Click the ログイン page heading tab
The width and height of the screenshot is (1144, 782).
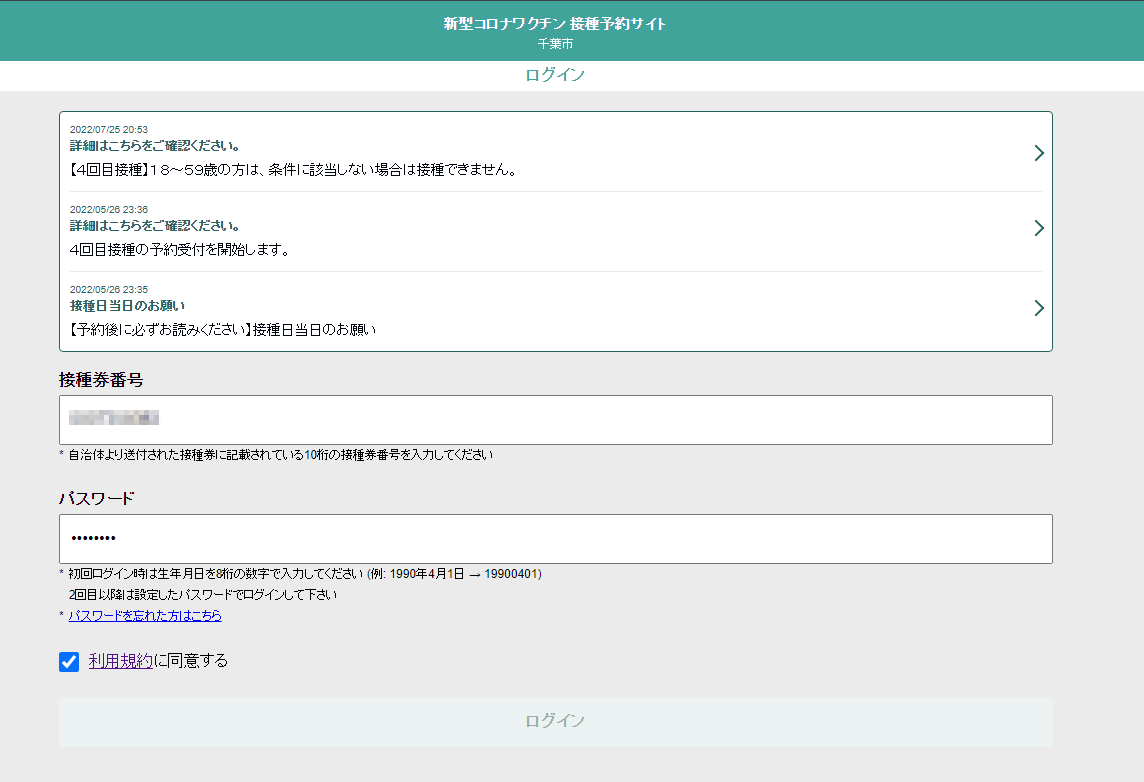[555, 76]
